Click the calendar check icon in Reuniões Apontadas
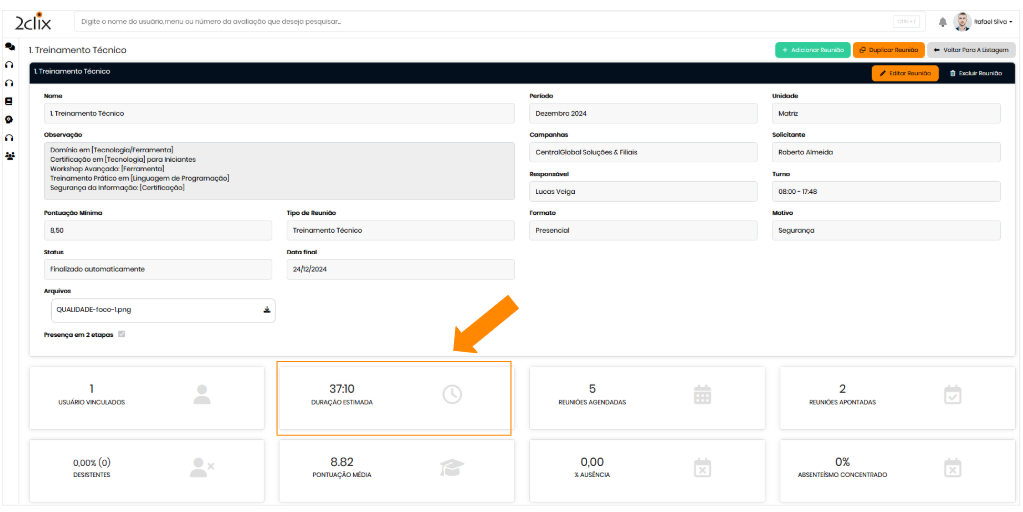Screen dimensions: 1023x512 tap(952, 394)
